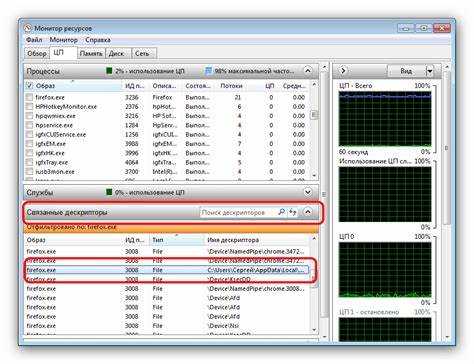Open the Монитор menu

click(x=63, y=40)
